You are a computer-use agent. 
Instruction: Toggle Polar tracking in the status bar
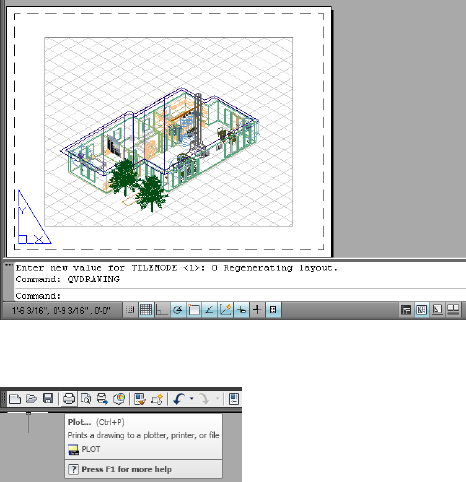pyautogui.click(x=178, y=310)
